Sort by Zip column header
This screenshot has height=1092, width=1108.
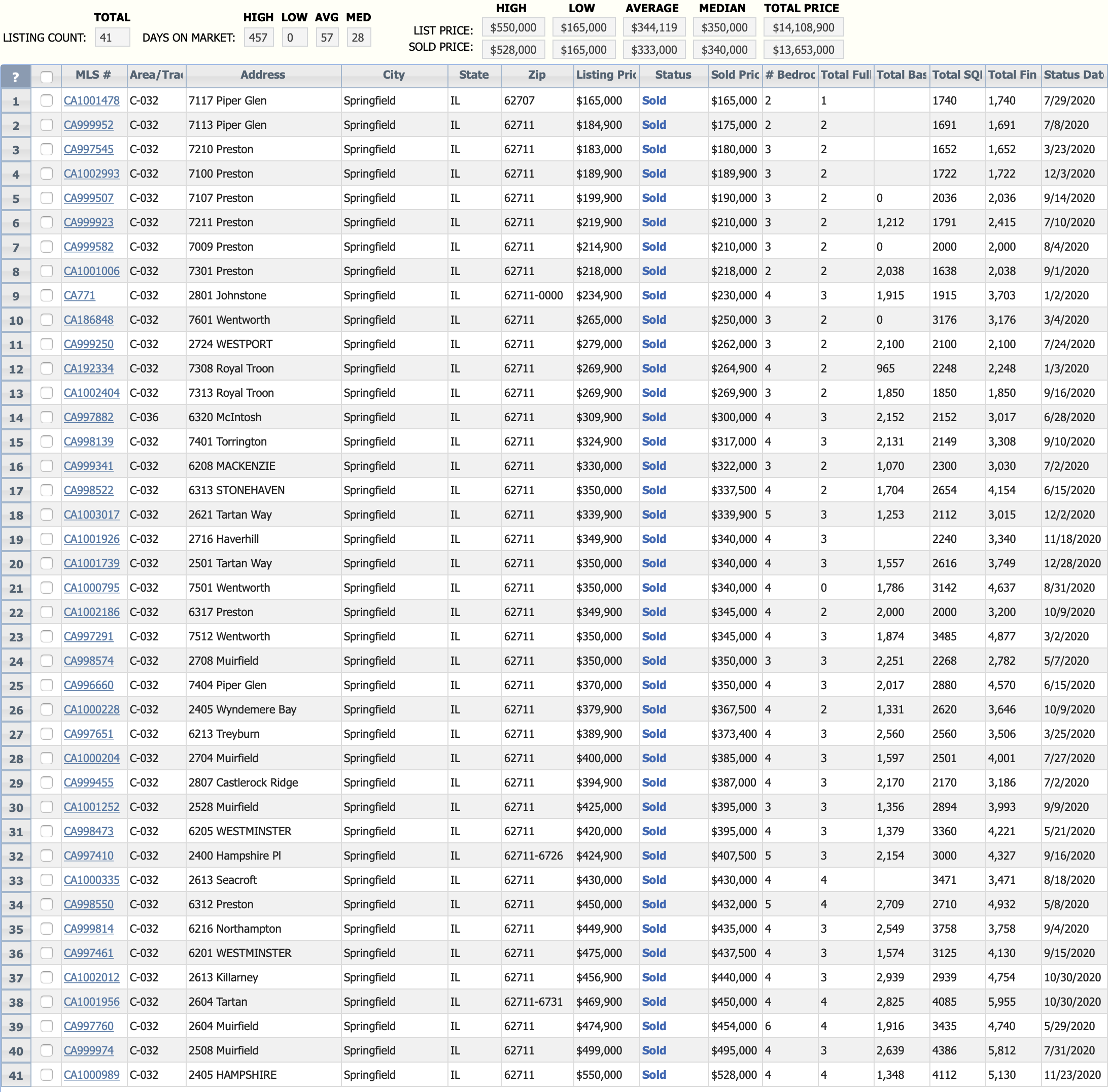537,75
